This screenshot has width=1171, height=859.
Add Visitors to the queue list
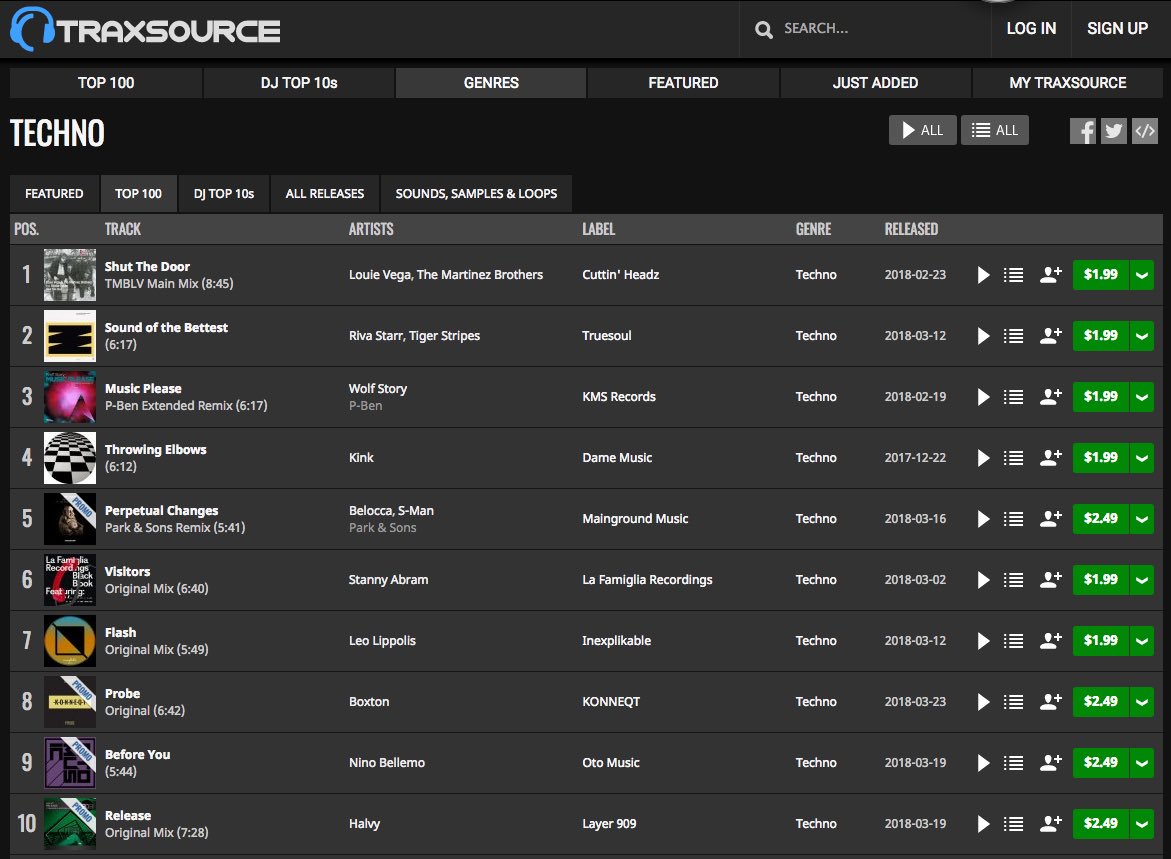[1013, 580]
